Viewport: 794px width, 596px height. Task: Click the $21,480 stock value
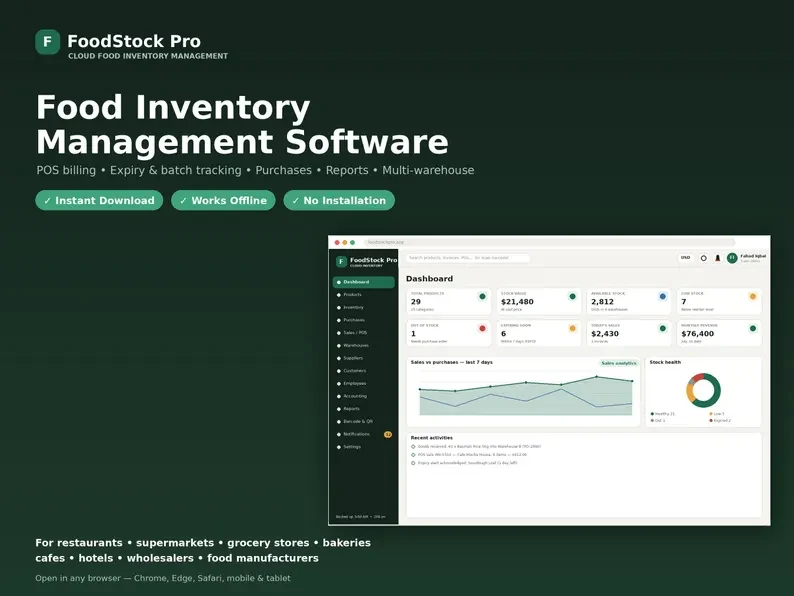click(517, 302)
